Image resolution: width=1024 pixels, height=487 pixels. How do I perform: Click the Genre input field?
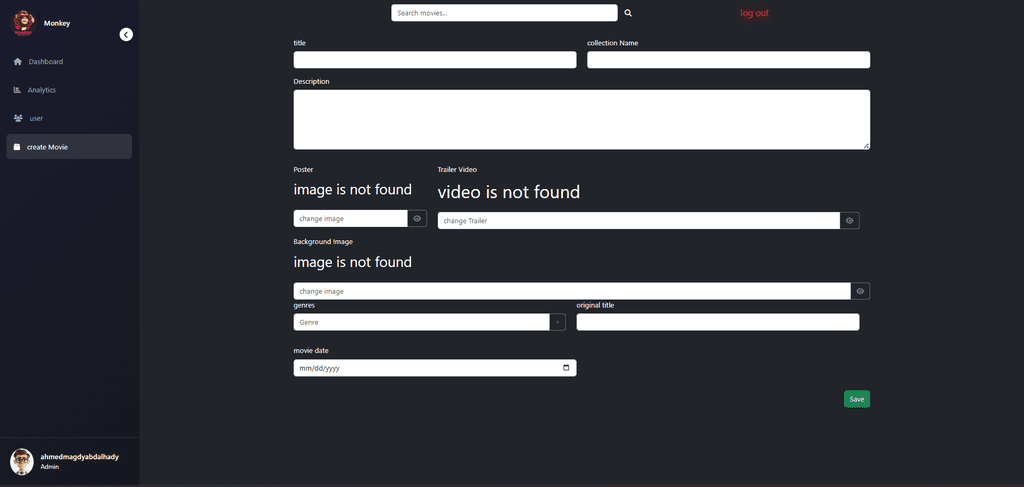[422, 322]
